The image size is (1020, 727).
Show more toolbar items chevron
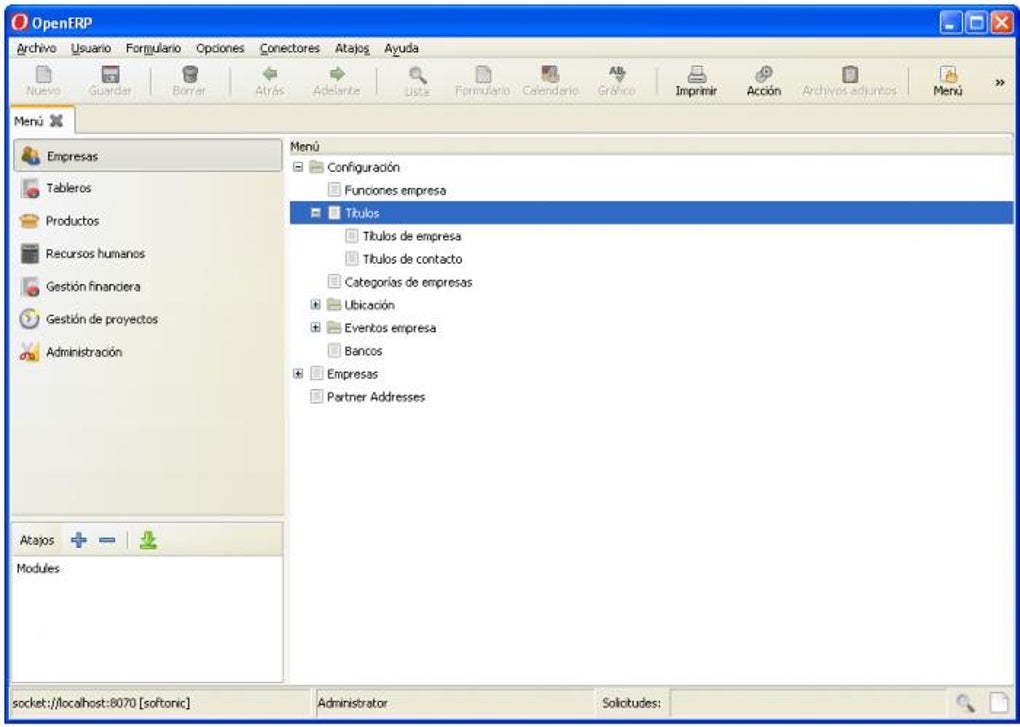pyautogui.click(x=1000, y=82)
